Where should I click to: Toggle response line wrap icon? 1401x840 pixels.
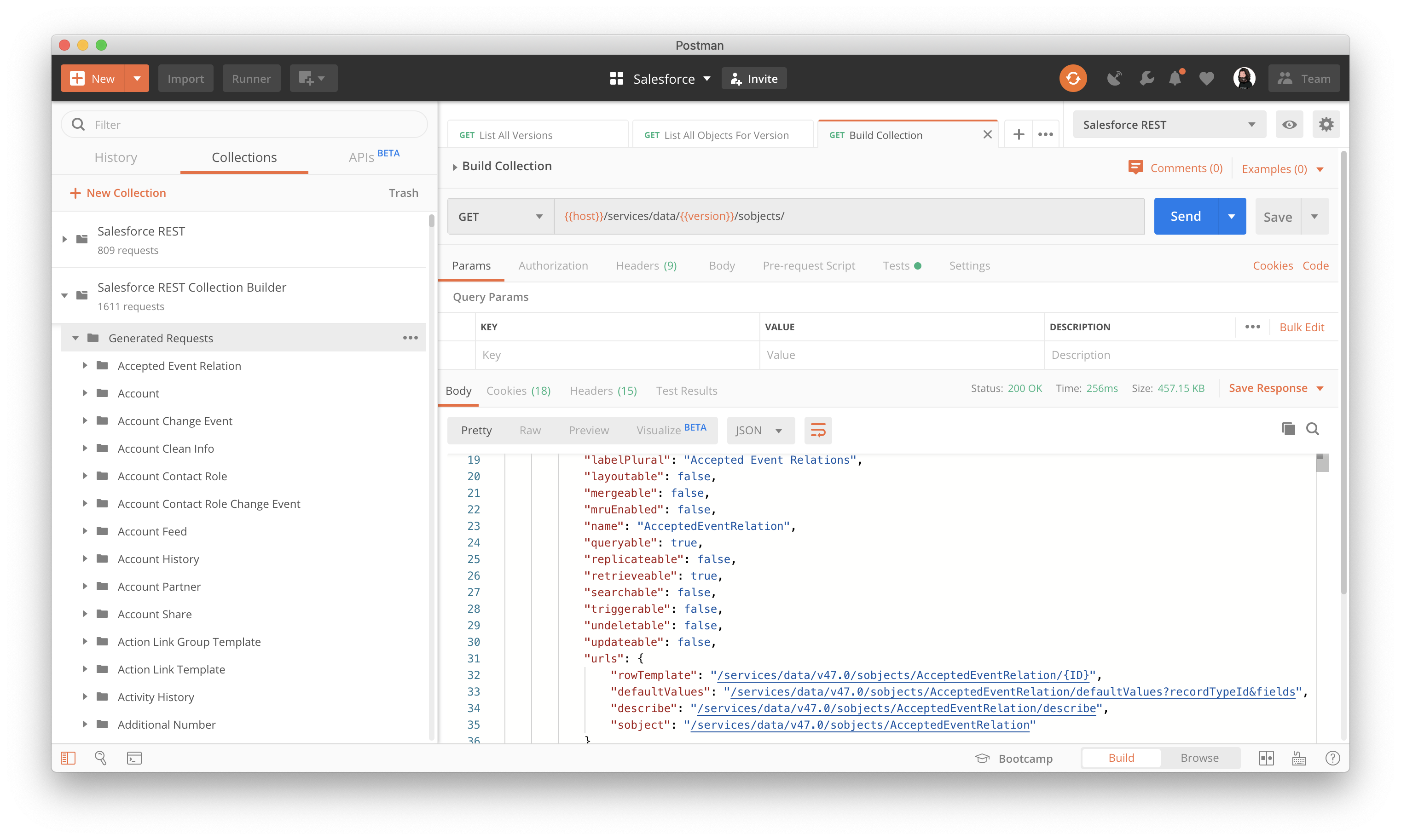pyautogui.click(x=818, y=430)
